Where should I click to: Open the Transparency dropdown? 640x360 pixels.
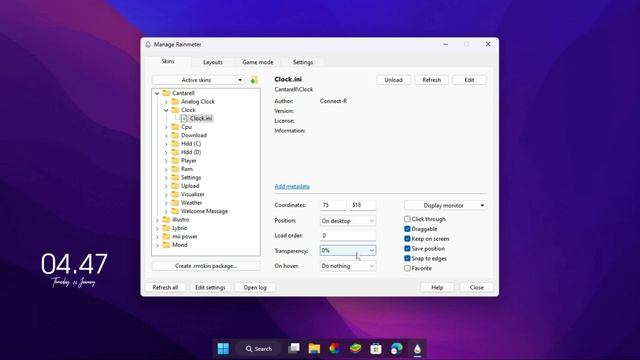tap(348, 251)
